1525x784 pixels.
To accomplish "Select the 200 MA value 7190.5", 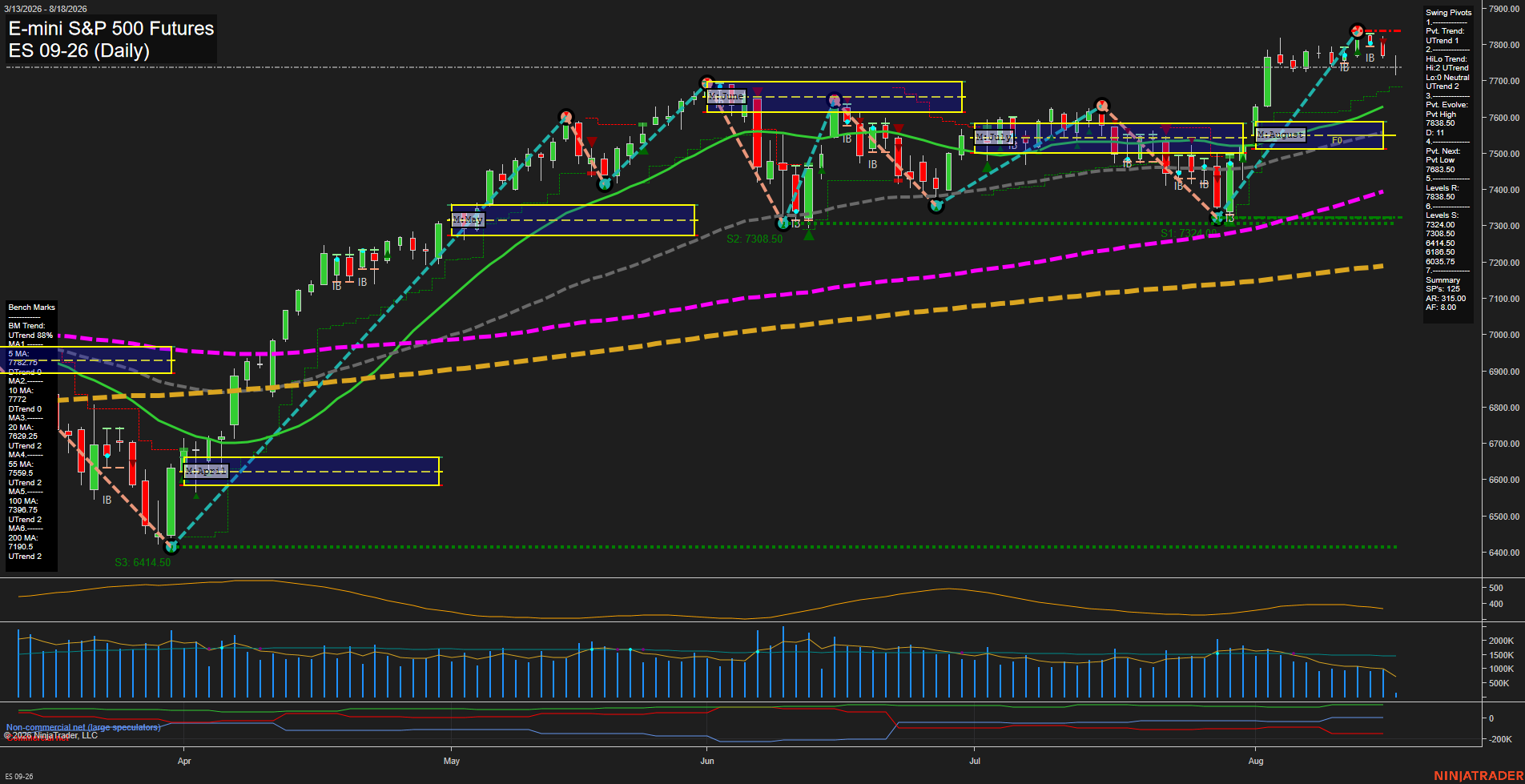I will (21, 547).
